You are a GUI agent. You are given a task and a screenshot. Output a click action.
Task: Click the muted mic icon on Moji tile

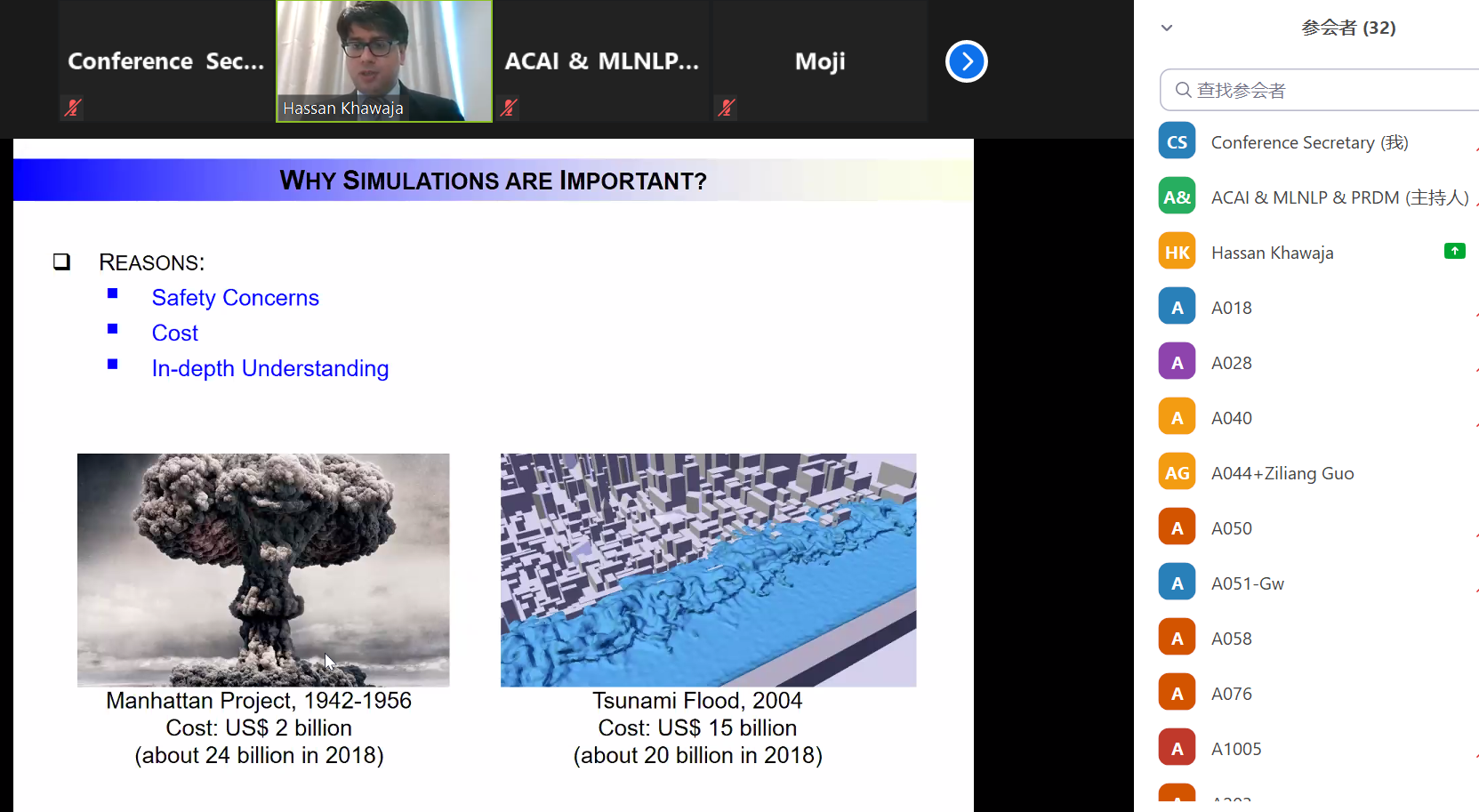coord(727,108)
